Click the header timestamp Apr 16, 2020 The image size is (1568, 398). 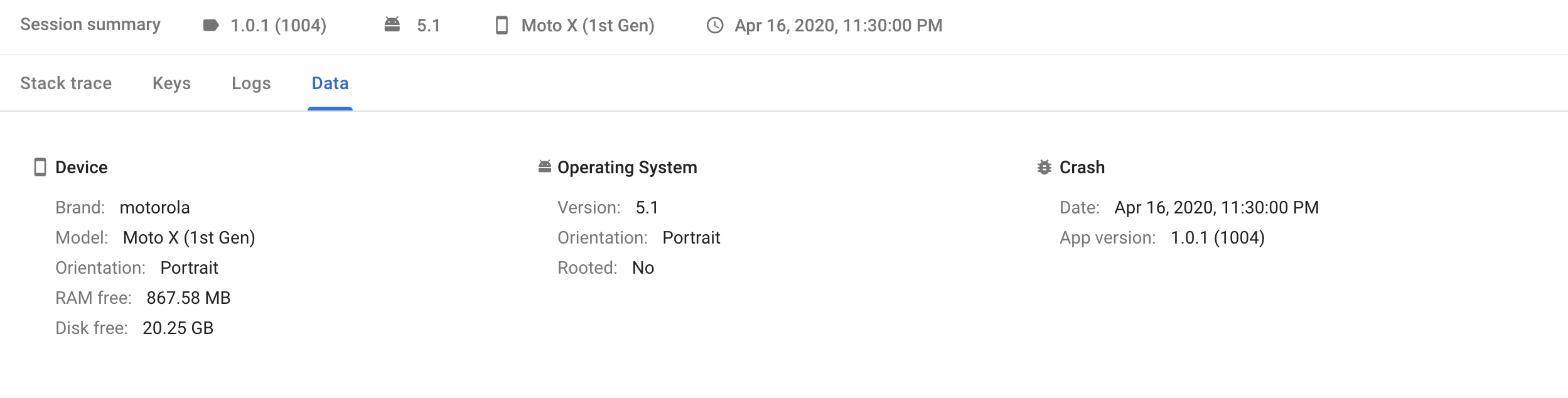click(839, 25)
